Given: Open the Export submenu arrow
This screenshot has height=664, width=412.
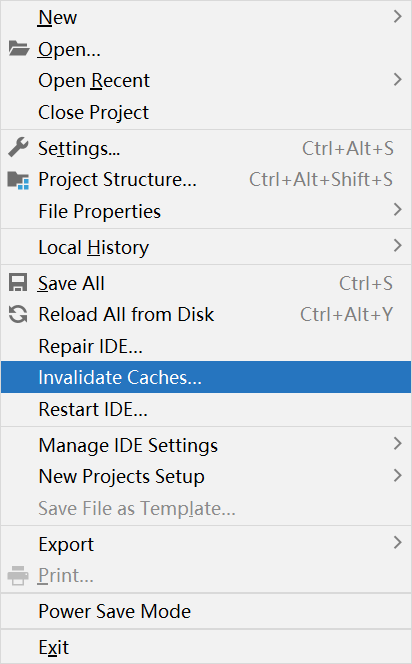Looking at the screenshot, I should click(397, 543).
